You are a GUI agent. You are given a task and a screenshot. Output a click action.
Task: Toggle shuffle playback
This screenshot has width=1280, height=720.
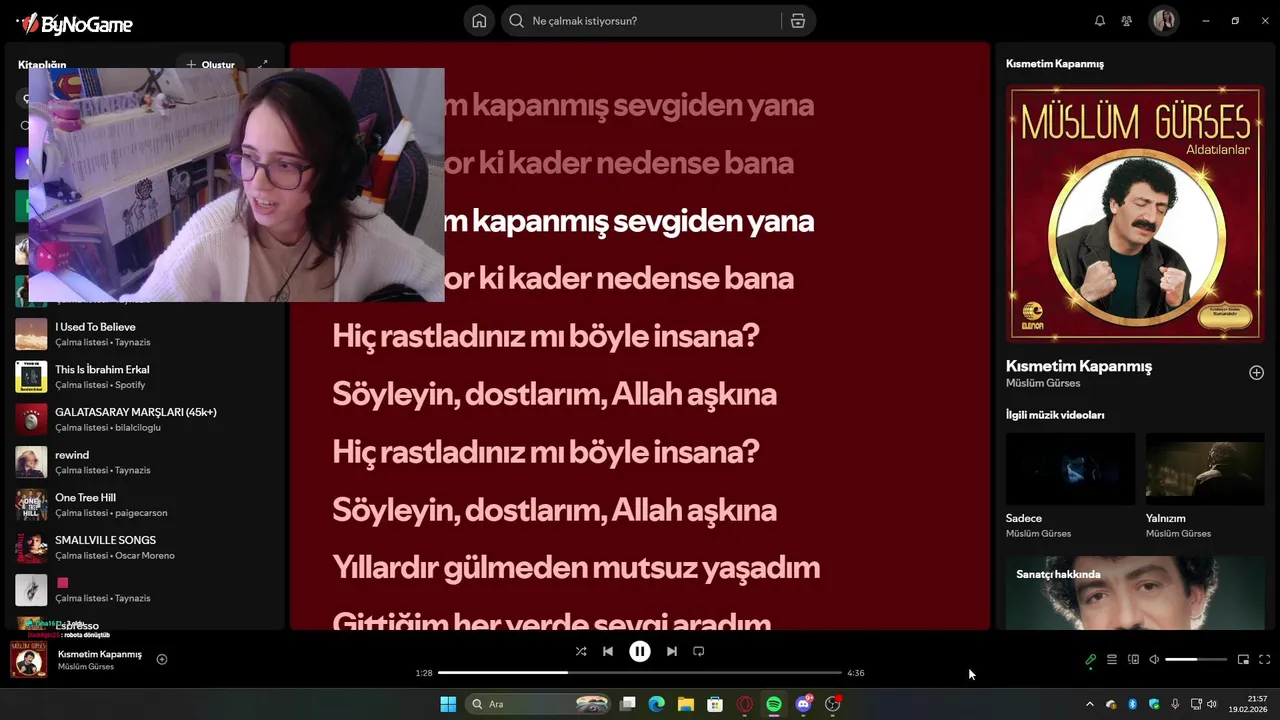581,651
